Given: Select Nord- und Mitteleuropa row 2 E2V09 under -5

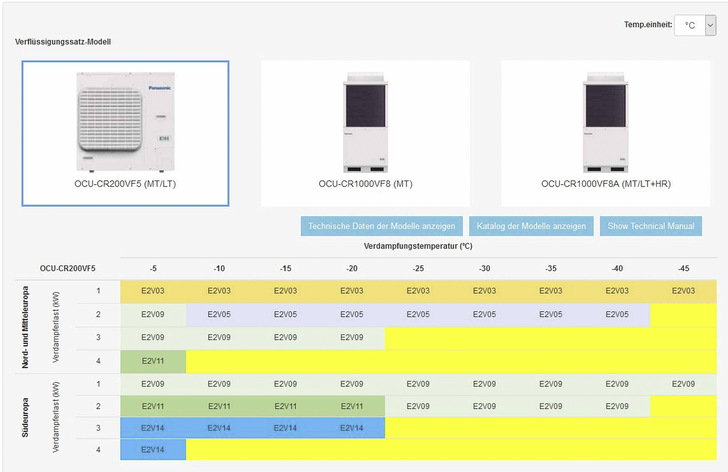Looking at the screenshot, I should tap(153, 314).
